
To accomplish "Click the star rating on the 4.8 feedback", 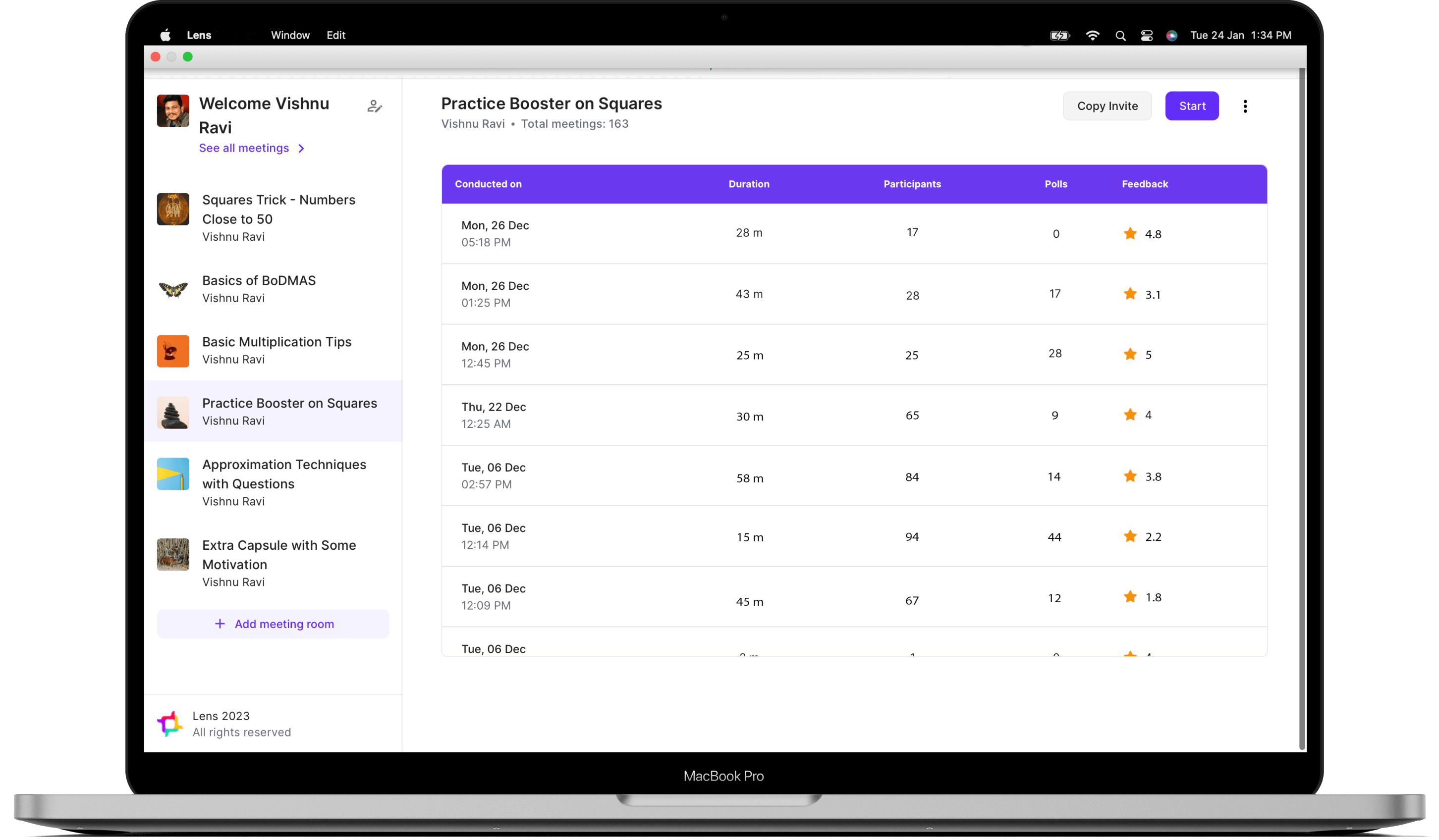I will tap(1130, 233).
